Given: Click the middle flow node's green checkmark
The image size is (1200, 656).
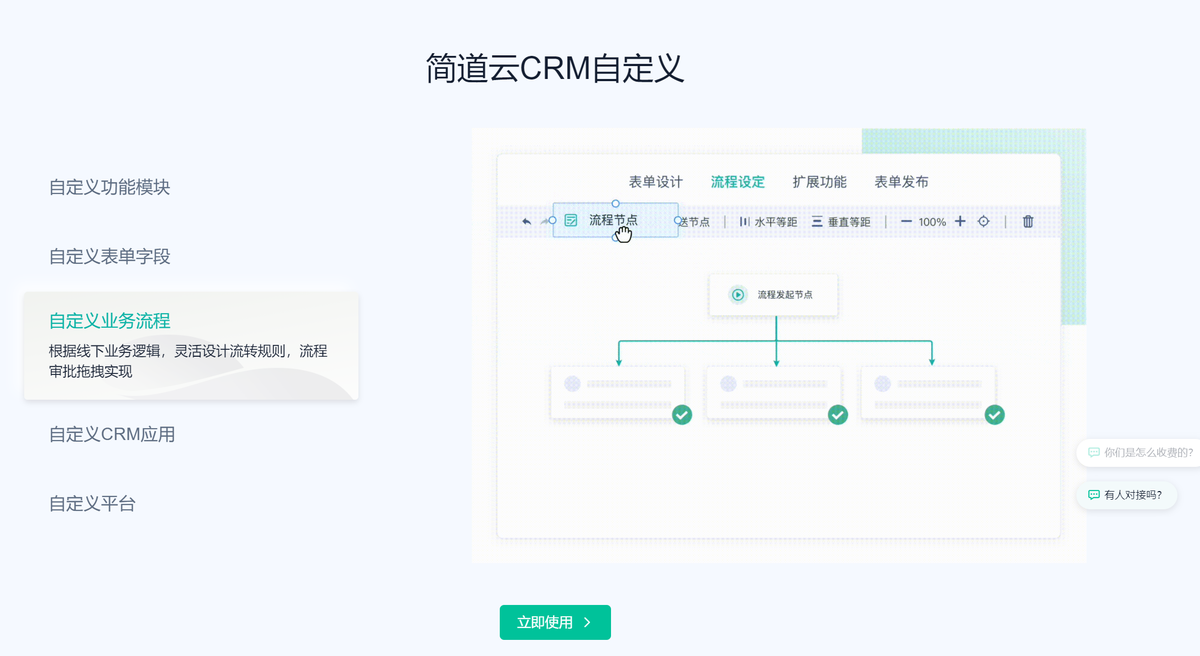Looking at the screenshot, I should tap(838, 414).
